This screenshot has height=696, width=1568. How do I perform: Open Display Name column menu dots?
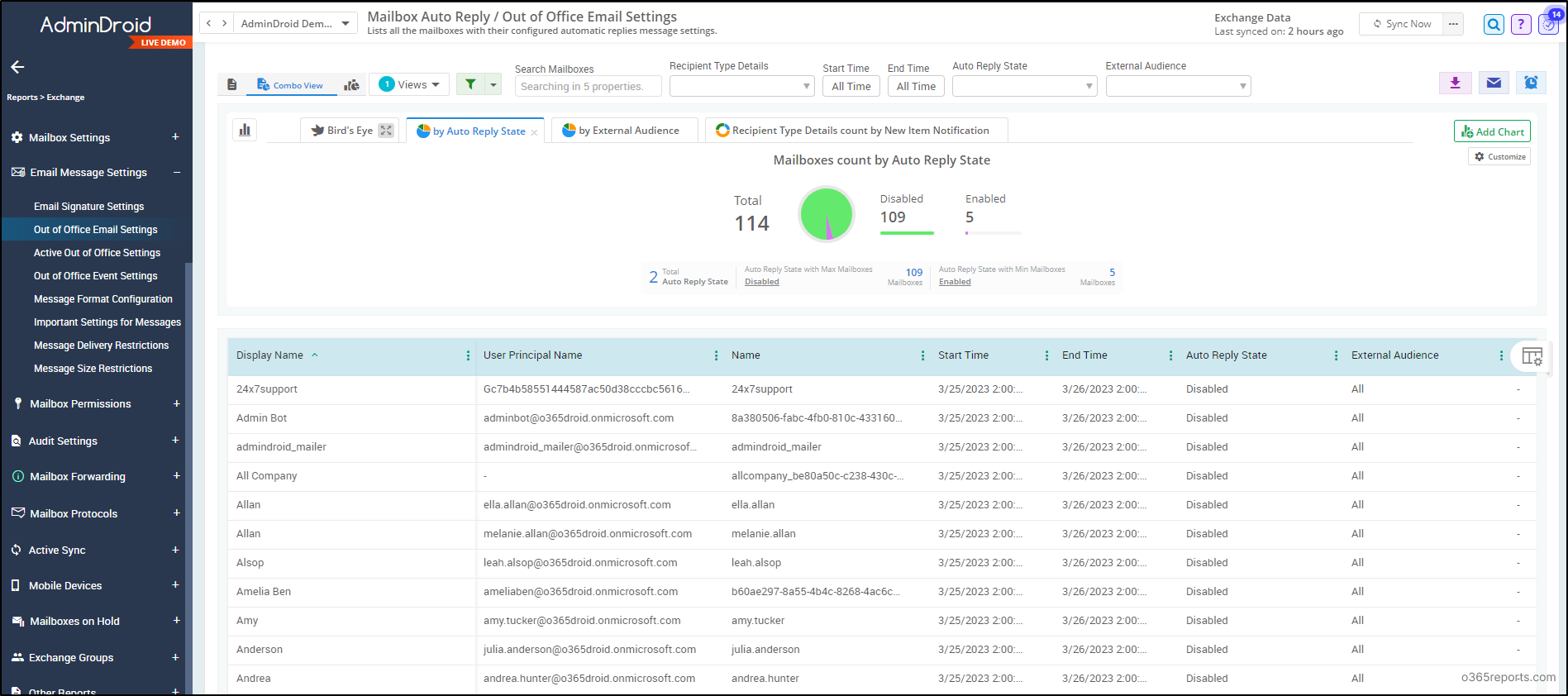pyautogui.click(x=468, y=355)
